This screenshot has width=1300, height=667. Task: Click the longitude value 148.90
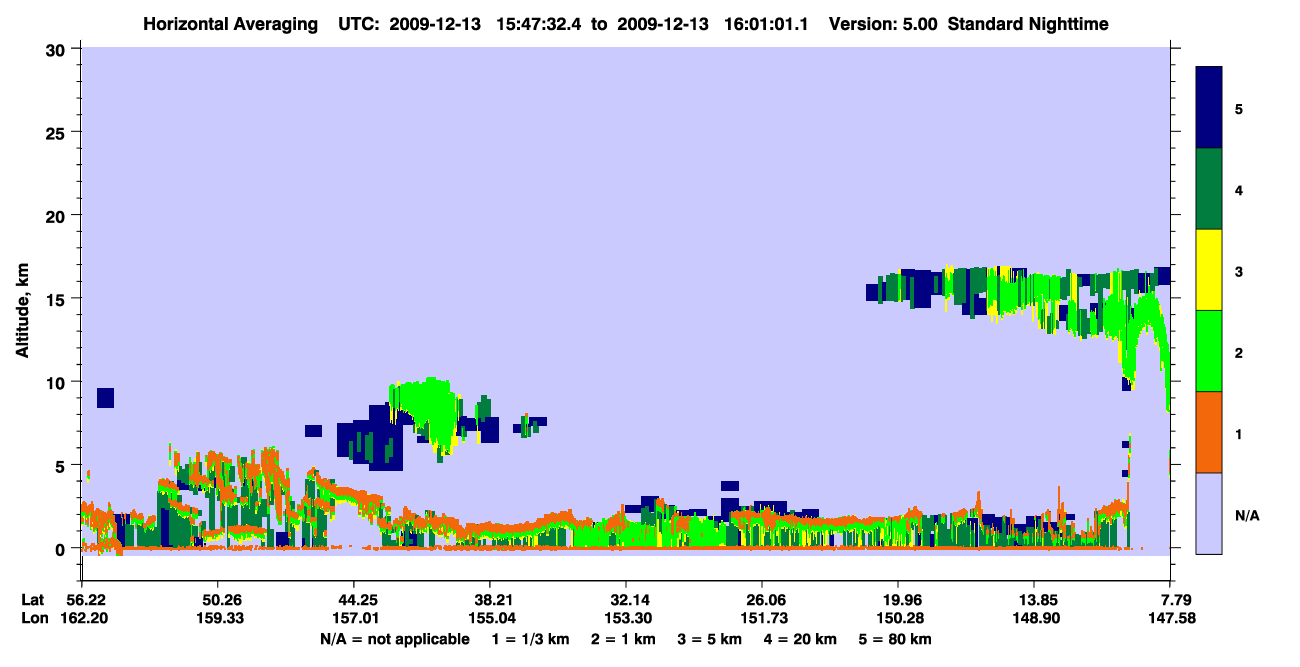(1034, 618)
